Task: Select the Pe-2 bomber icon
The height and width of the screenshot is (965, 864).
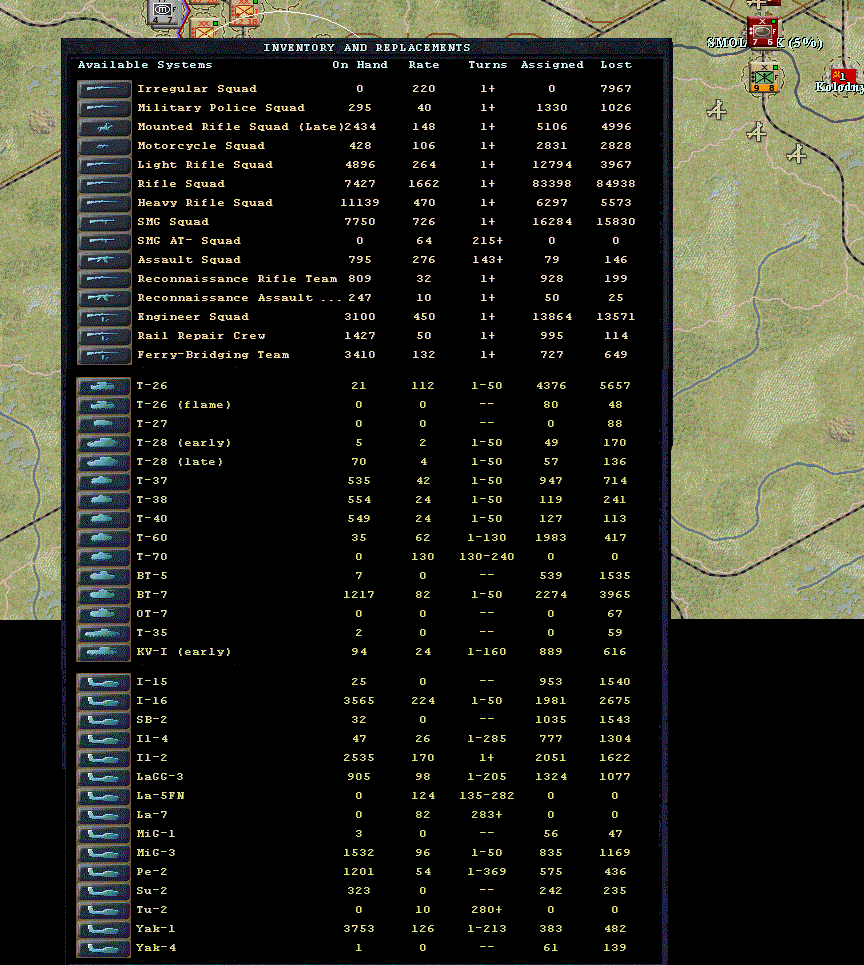Action: pyautogui.click(x=104, y=872)
